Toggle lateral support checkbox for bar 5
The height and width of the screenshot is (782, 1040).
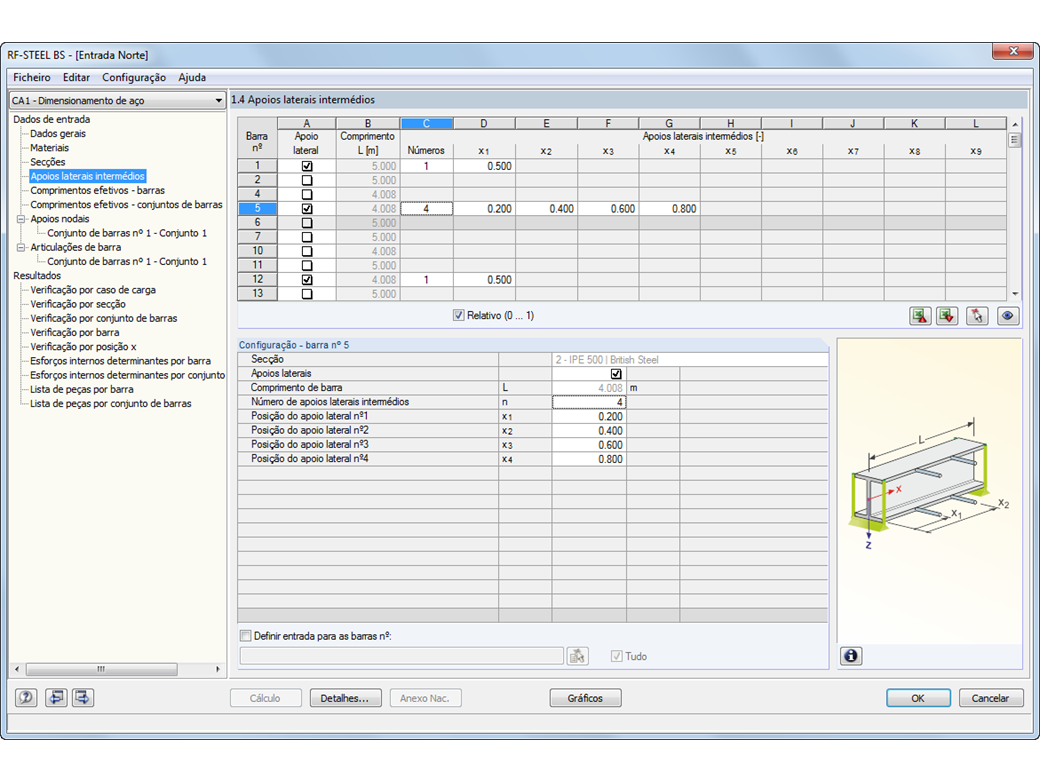click(x=306, y=209)
